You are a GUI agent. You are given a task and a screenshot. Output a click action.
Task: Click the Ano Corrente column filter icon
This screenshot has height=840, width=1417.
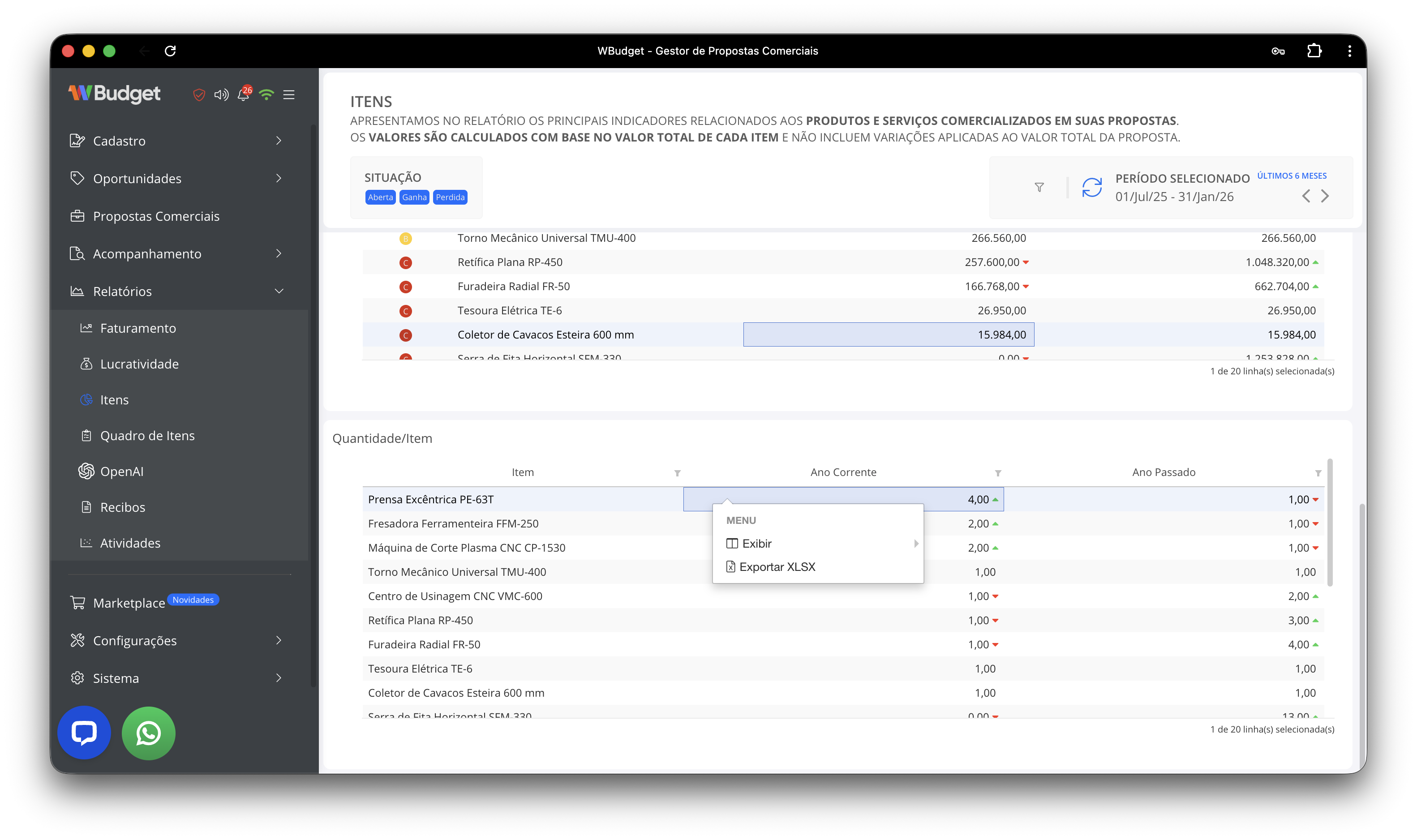(x=998, y=473)
